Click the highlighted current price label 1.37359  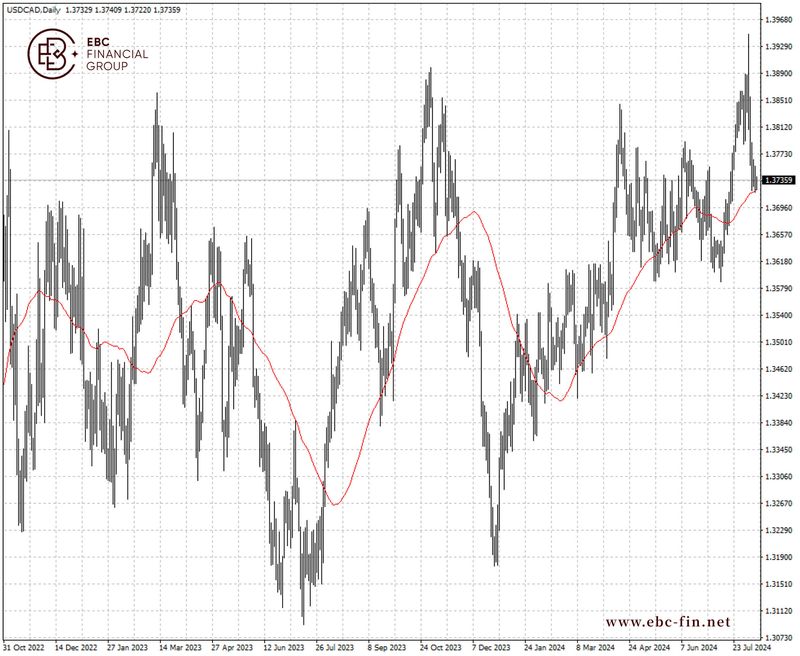(x=778, y=181)
